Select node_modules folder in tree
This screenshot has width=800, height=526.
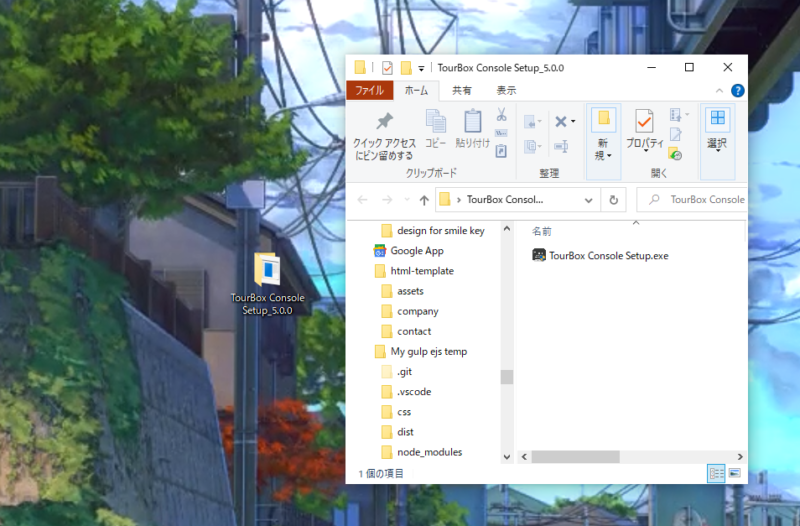(x=421, y=452)
